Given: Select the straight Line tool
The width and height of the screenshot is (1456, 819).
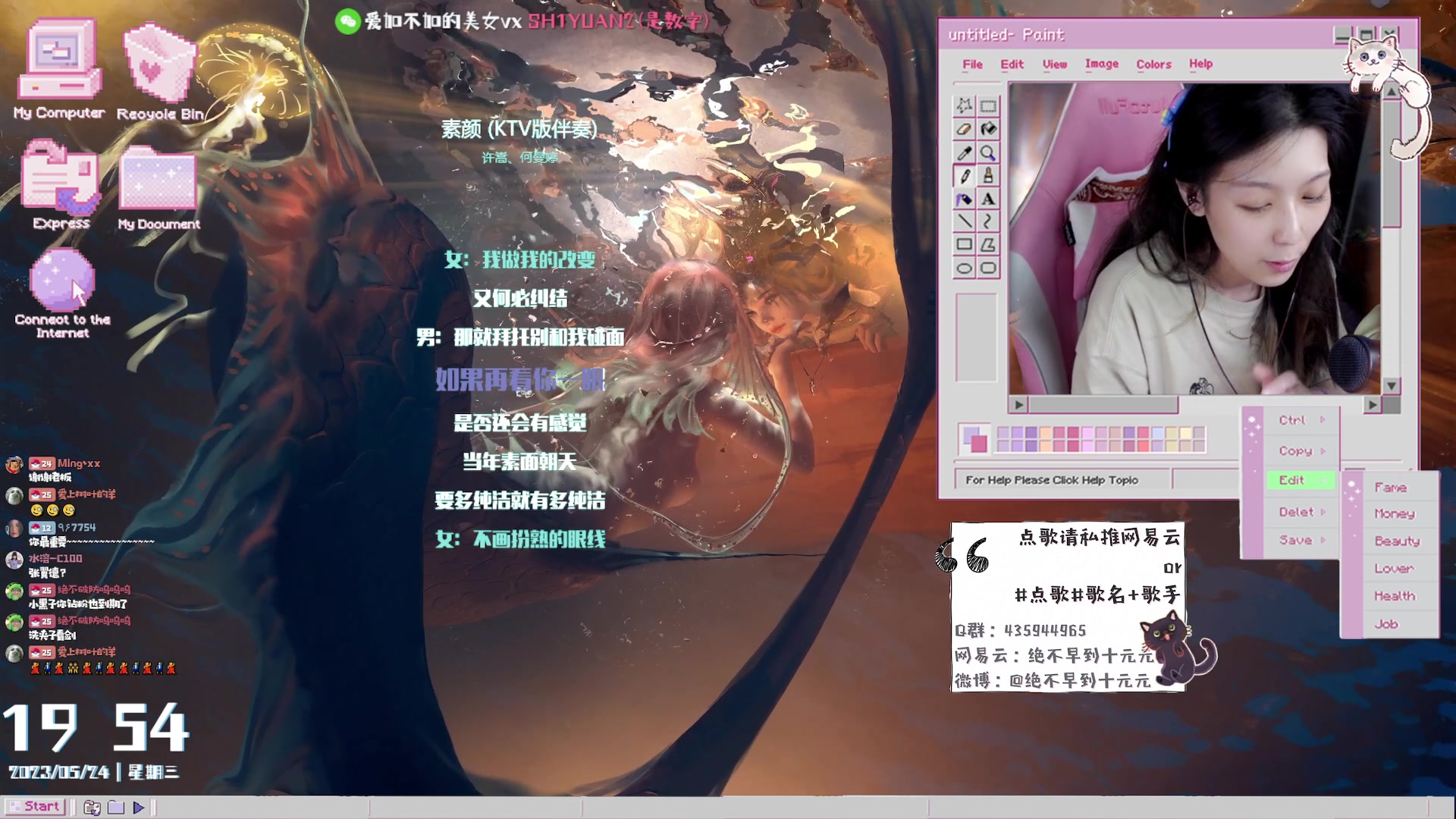Looking at the screenshot, I should tap(965, 221).
